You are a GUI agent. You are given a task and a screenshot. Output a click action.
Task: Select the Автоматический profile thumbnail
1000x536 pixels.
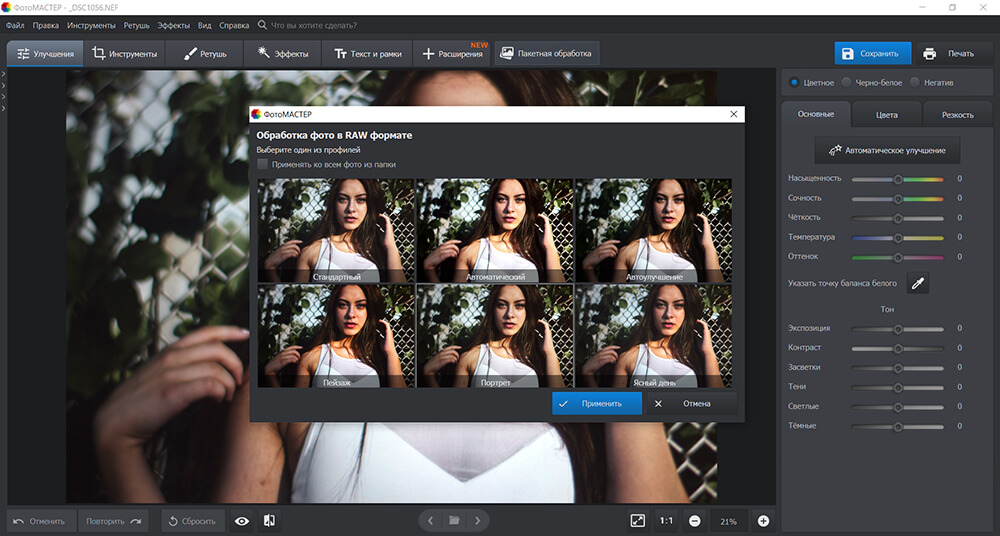click(495, 230)
